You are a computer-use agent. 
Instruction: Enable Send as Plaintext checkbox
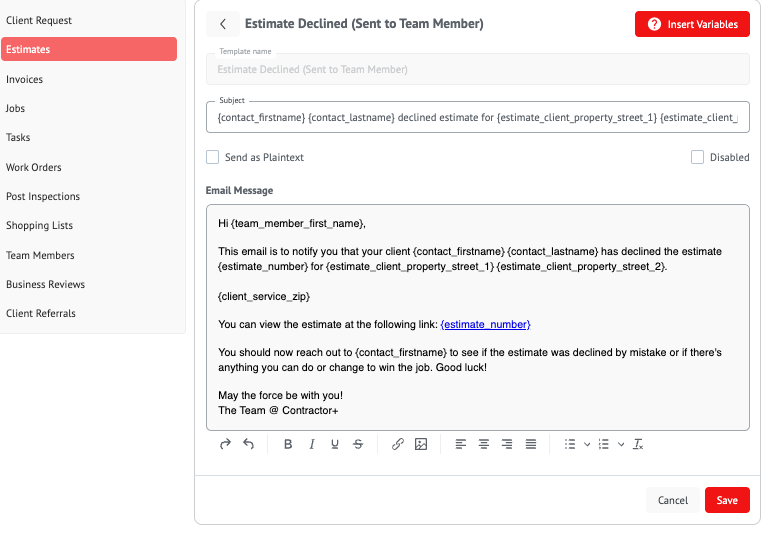click(x=212, y=157)
